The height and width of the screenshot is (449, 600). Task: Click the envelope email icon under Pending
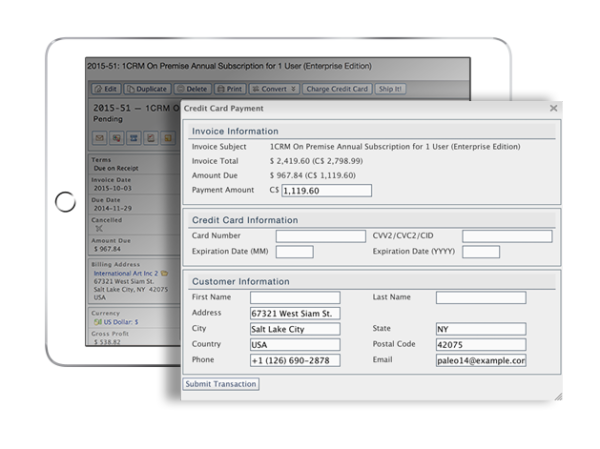pyautogui.click(x=99, y=137)
